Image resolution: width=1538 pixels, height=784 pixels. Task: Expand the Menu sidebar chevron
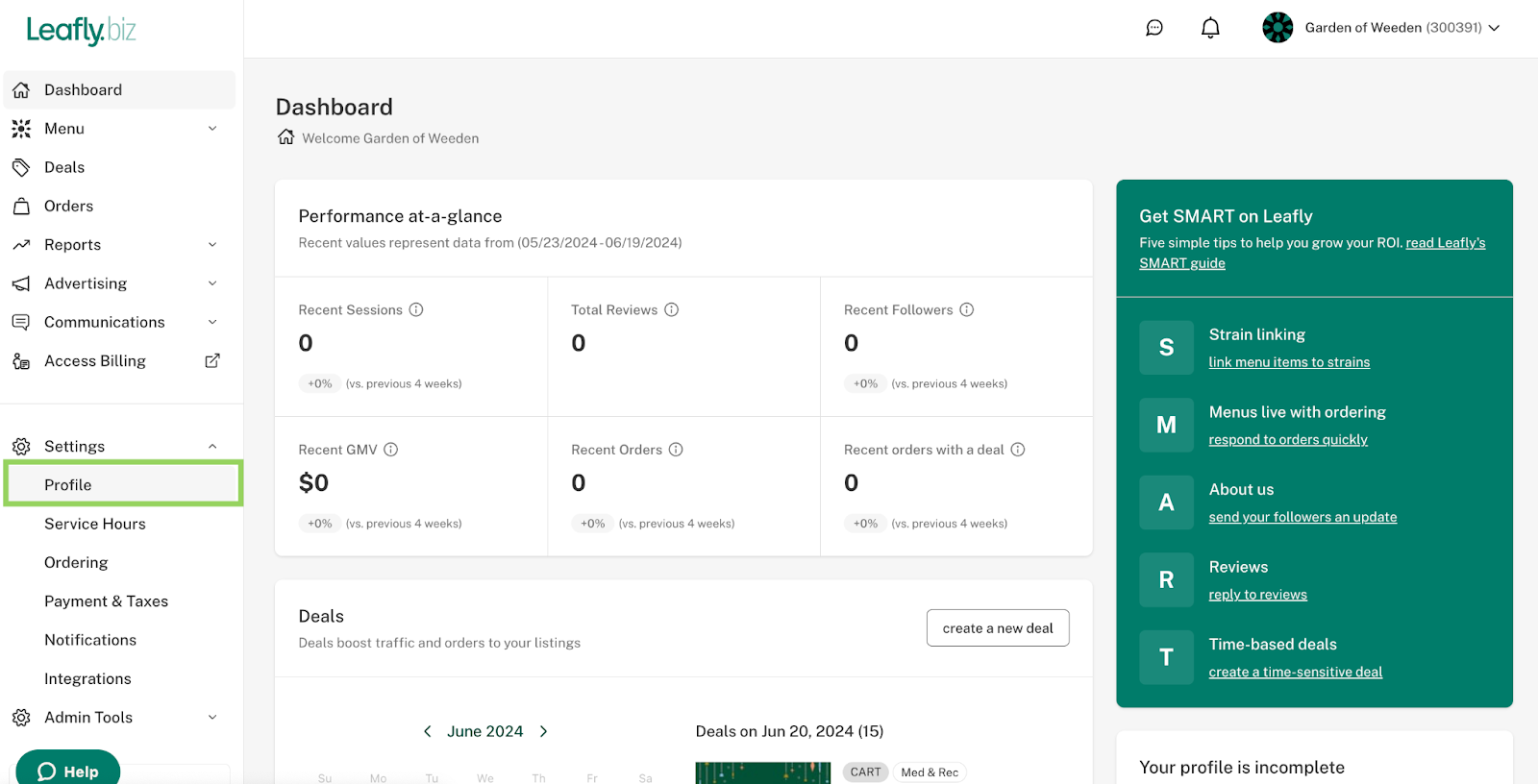(212, 129)
